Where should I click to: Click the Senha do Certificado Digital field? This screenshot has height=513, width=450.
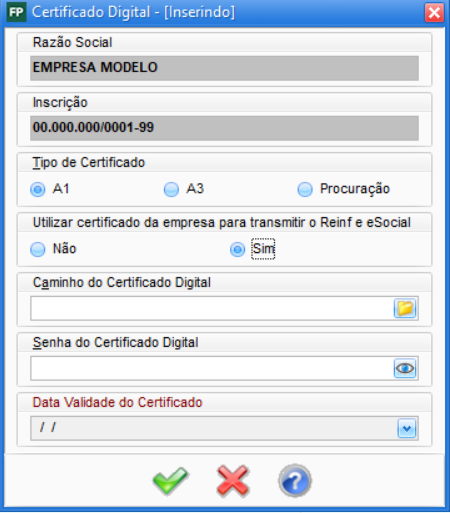(212, 368)
